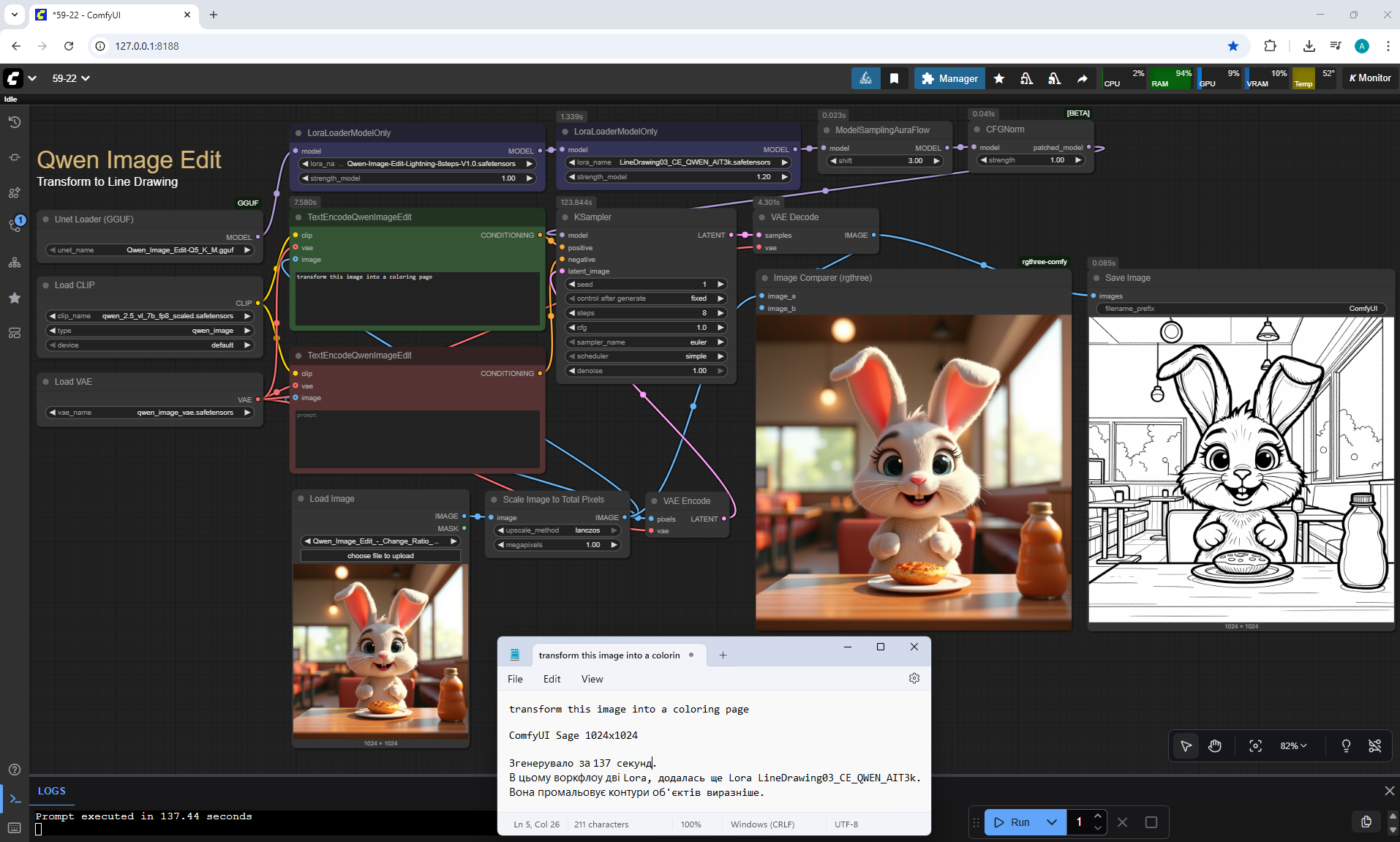Open the K Monitor panel
Screen dimensions: 1400x842
(1370, 78)
